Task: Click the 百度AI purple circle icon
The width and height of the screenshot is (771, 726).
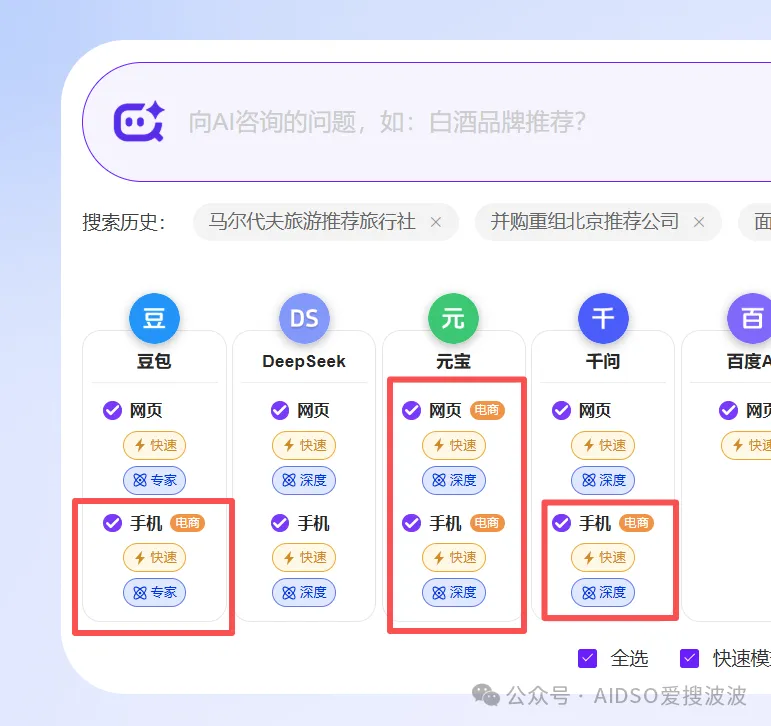Action: pyautogui.click(x=749, y=318)
